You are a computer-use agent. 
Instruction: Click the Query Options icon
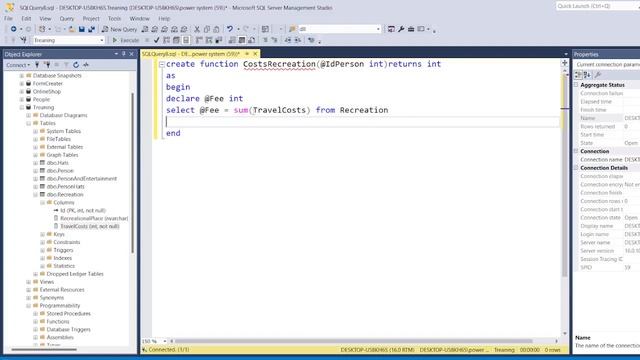coord(176,40)
